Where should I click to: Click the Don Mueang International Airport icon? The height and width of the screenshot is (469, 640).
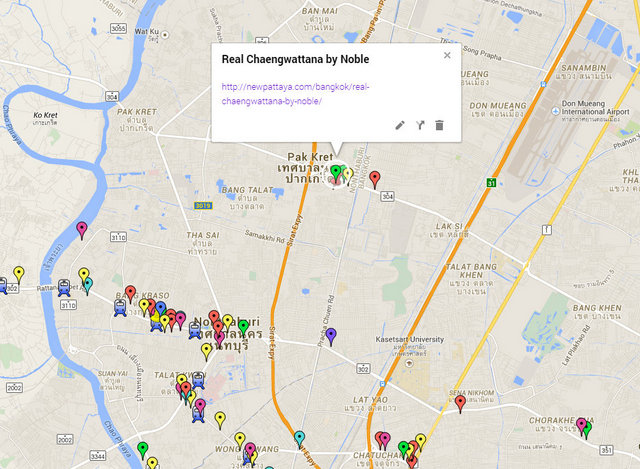pyautogui.click(x=555, y=111)
